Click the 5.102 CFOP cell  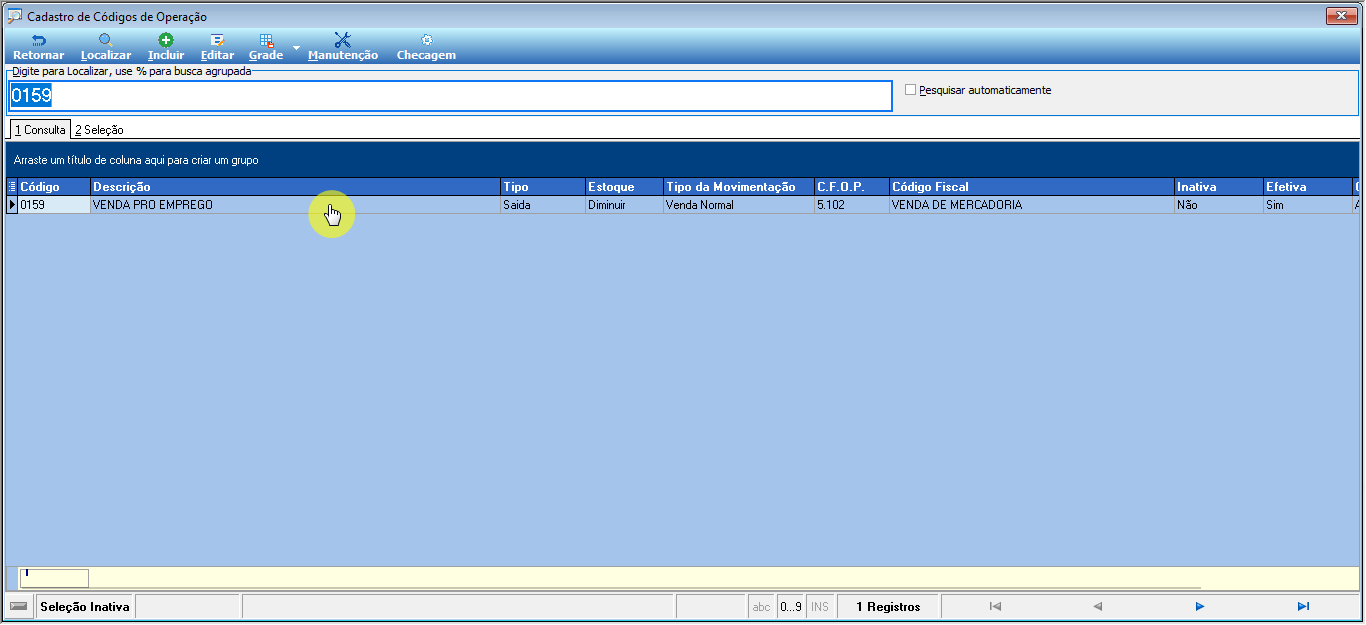tap(851, 205)
